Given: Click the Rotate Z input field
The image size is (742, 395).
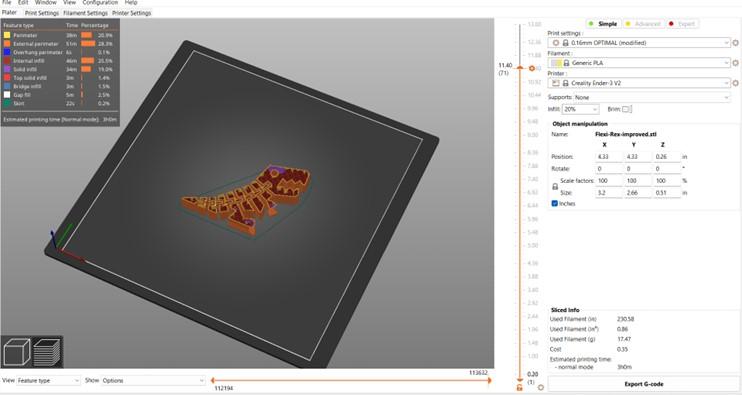Looking at the screenshot, I should click(x=666, y=168).
